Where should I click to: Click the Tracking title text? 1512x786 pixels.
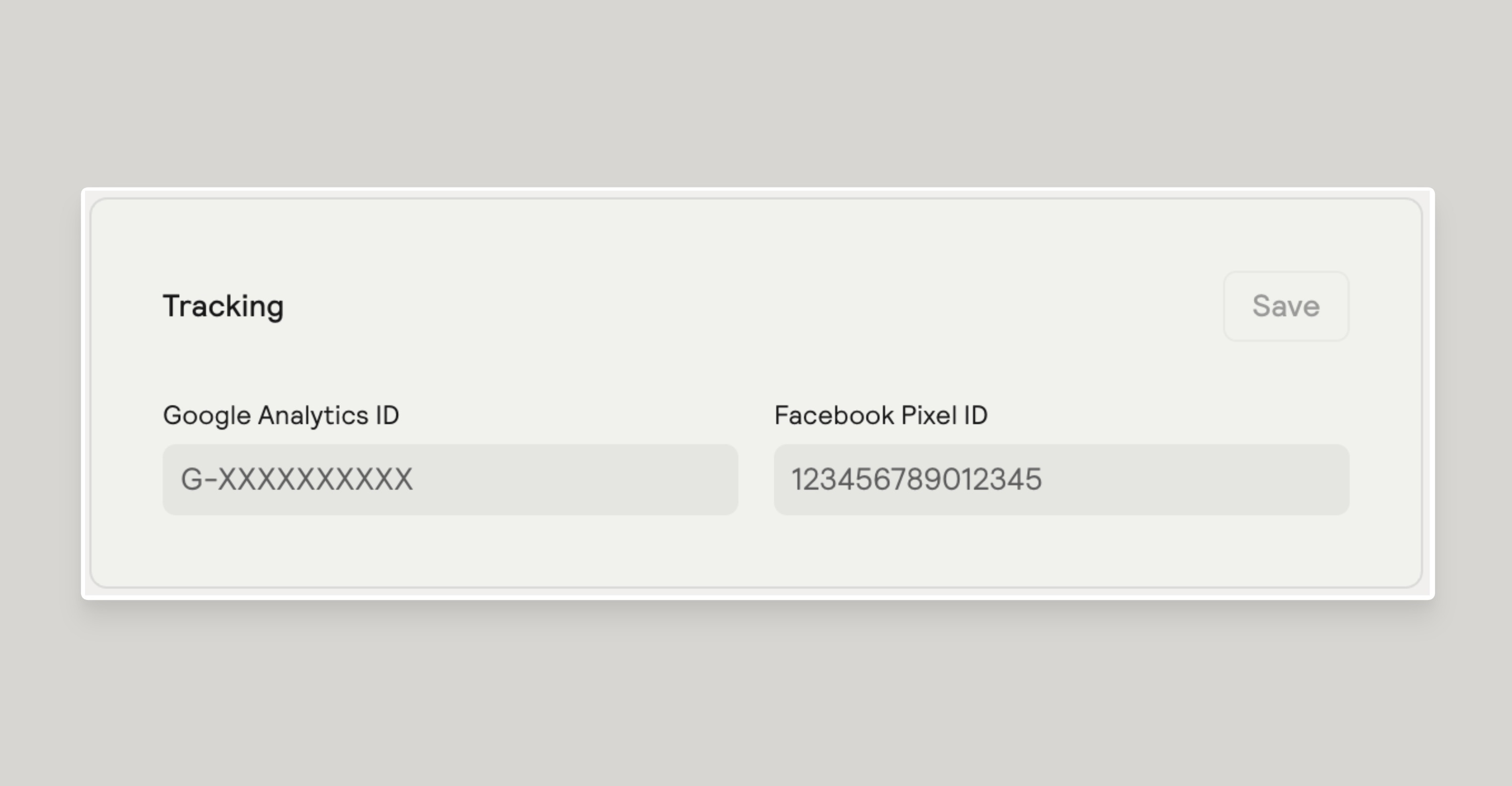pos(223,306)
